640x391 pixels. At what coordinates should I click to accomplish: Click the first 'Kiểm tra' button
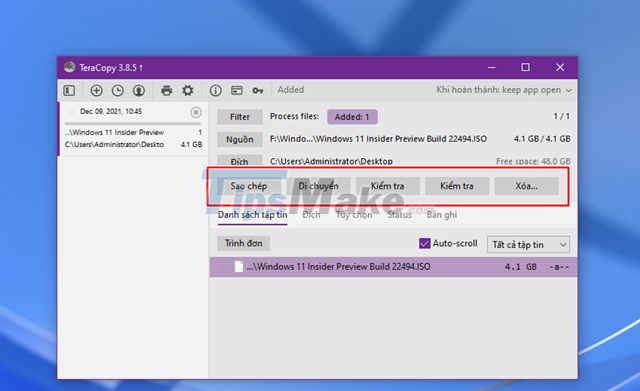coord(388,186)
